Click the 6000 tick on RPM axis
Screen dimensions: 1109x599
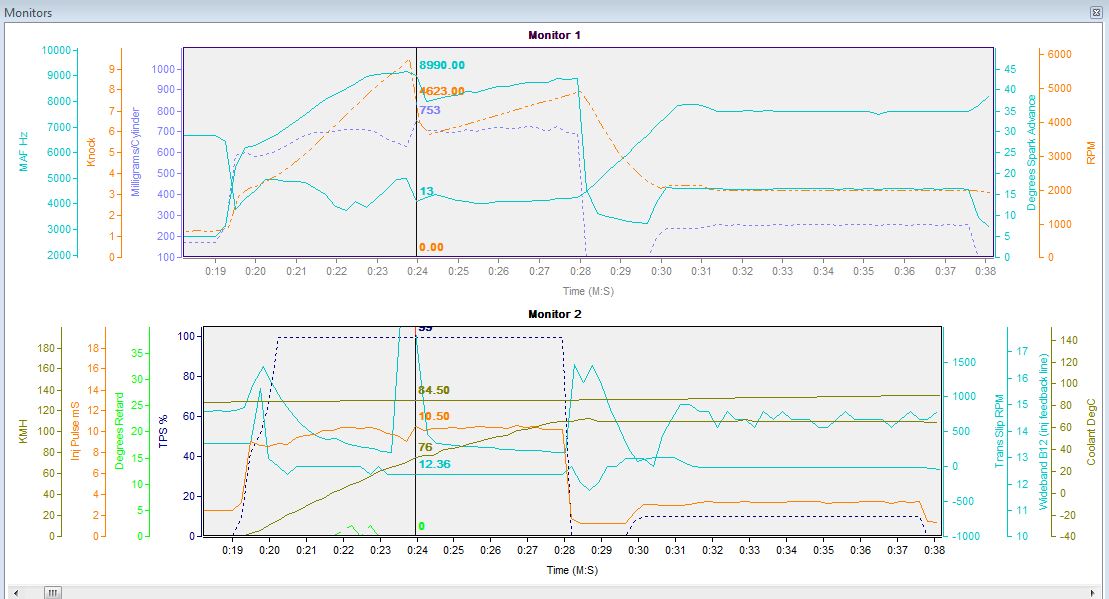point(1059,54)
